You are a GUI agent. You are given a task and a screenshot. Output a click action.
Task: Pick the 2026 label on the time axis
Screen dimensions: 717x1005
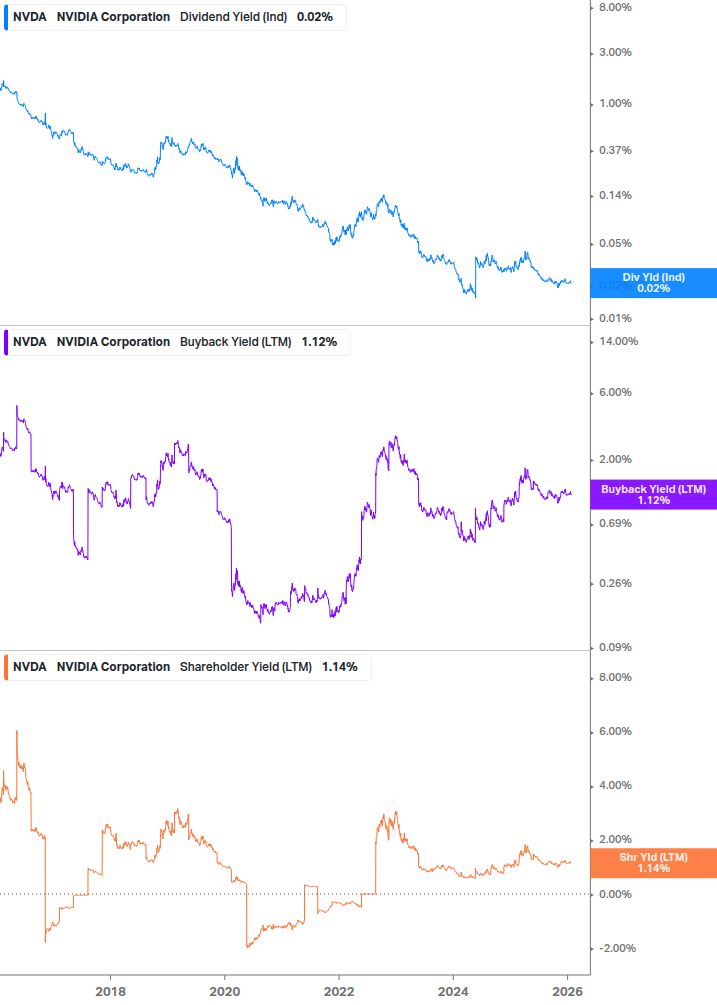click(x=567, y=990)
